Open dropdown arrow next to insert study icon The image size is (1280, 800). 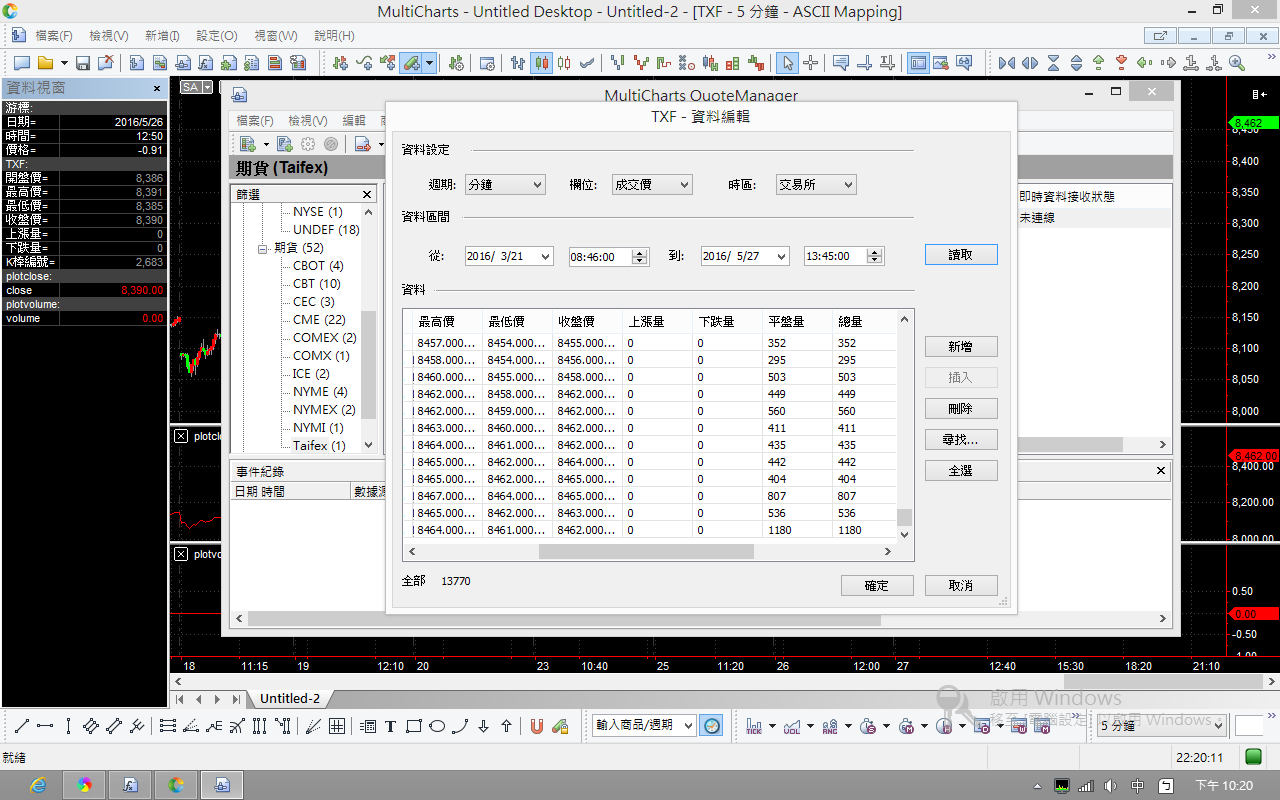click(x=429, y=63)
